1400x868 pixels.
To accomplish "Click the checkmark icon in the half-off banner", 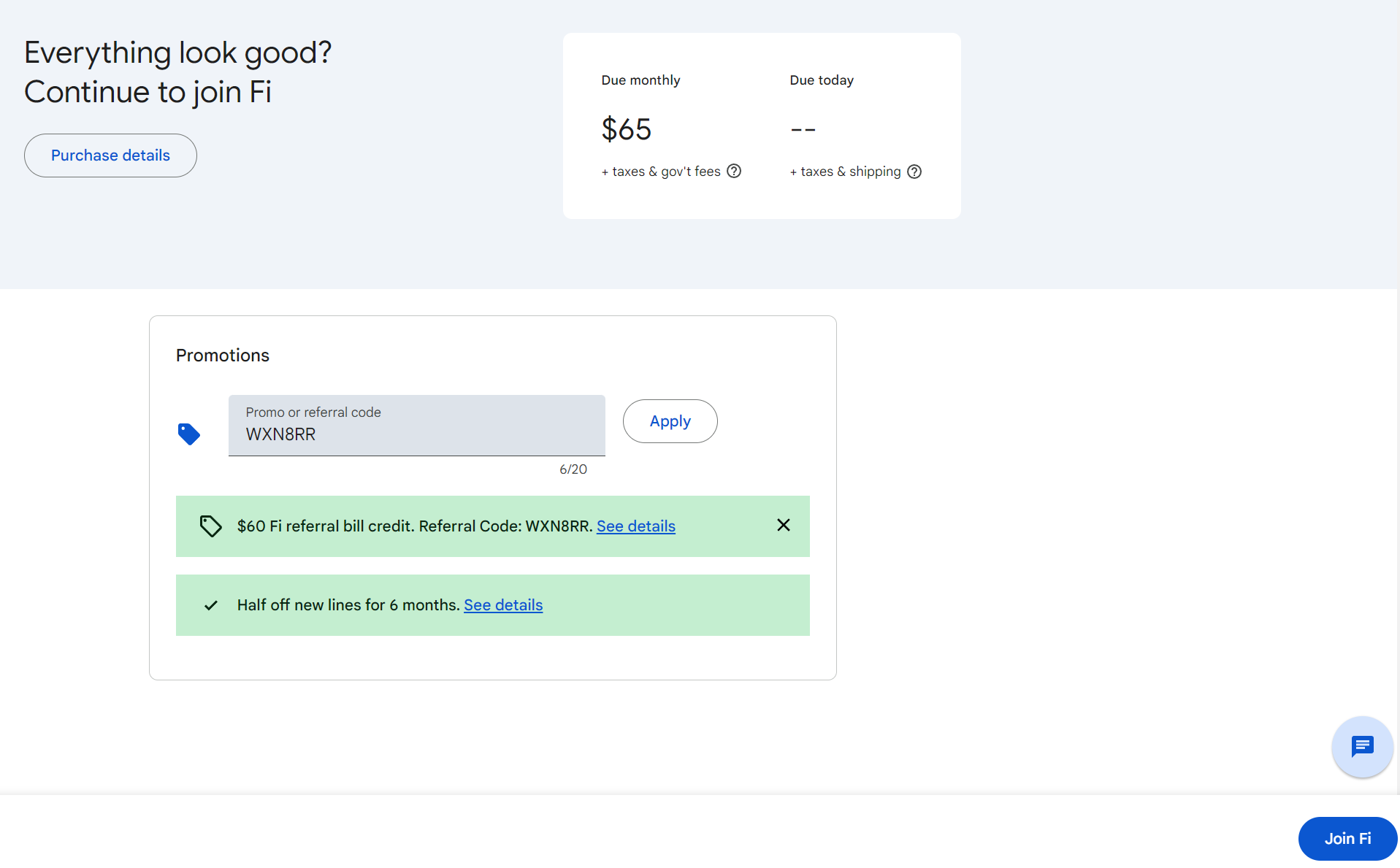I will (x=211, y=605).
